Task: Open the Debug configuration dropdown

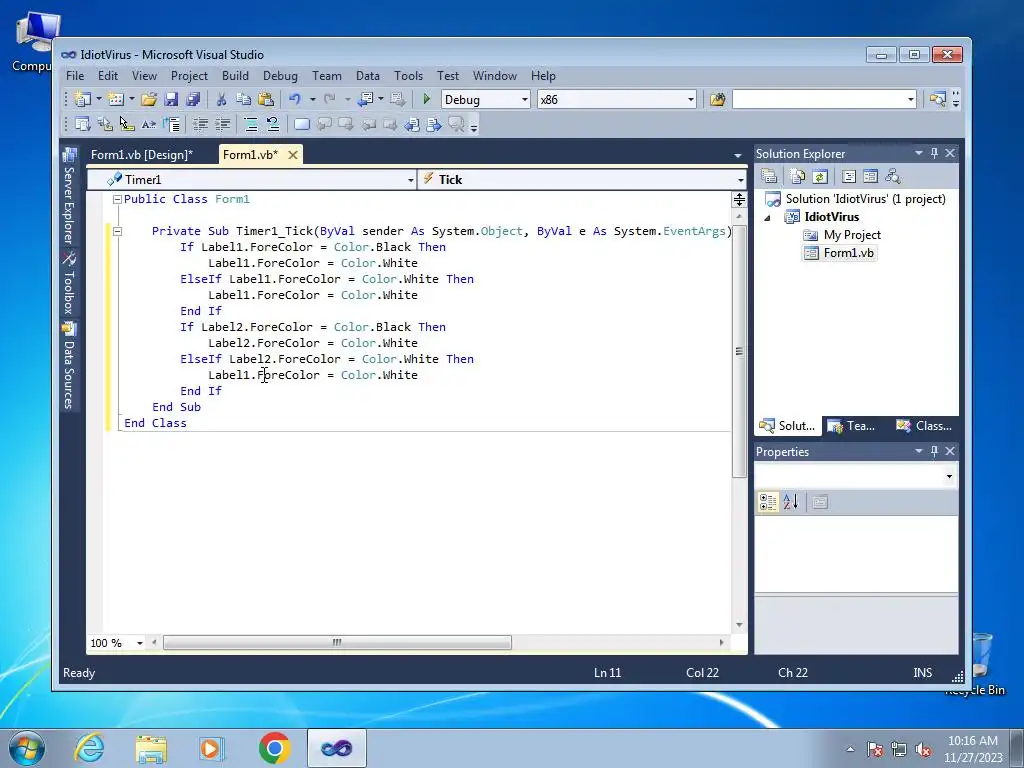Action: tap(524, 99)
